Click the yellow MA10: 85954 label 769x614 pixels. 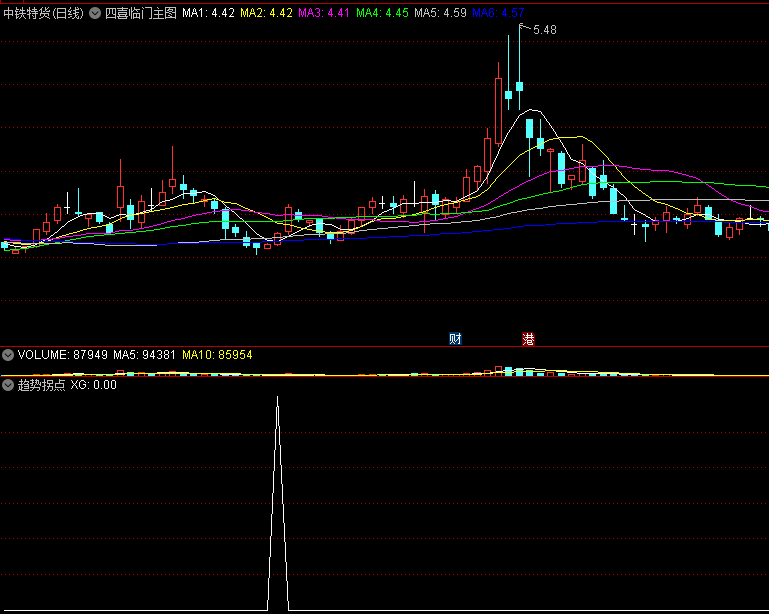[x=217, y=355]
